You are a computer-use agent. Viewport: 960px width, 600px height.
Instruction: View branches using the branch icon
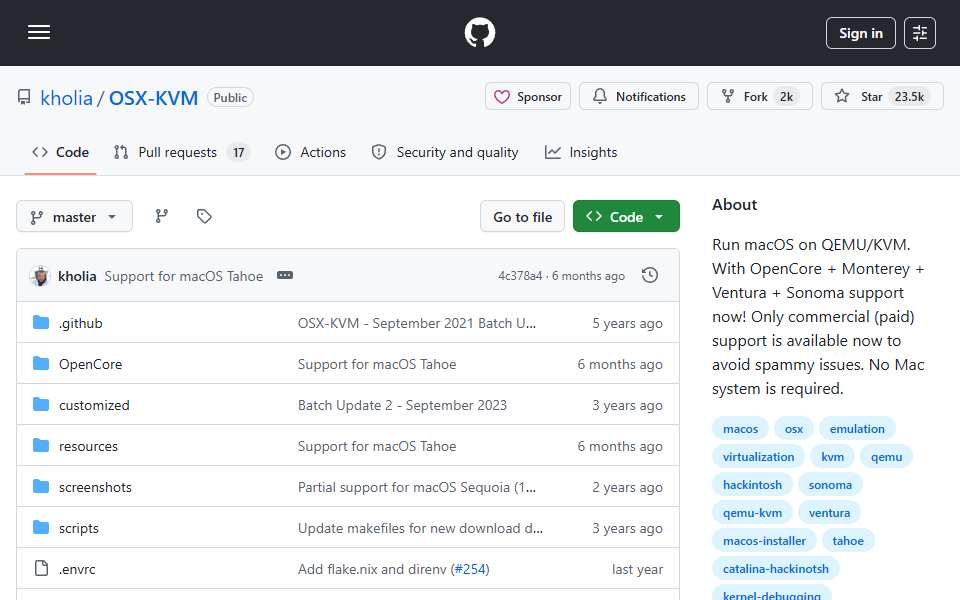point(162,216)
